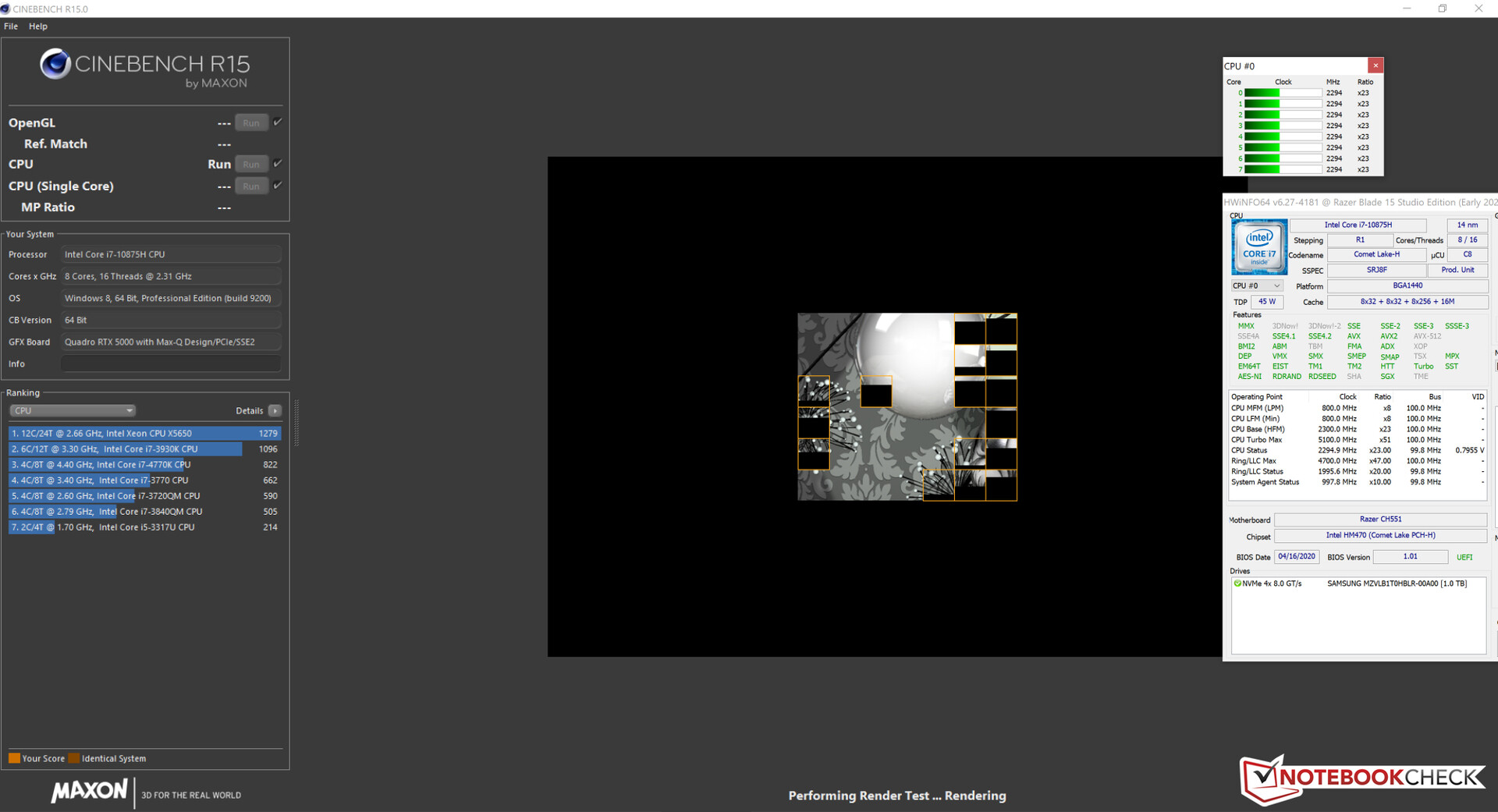
Task: Click the MAXON logo at bottom
Action: click(x=89, y=791)
